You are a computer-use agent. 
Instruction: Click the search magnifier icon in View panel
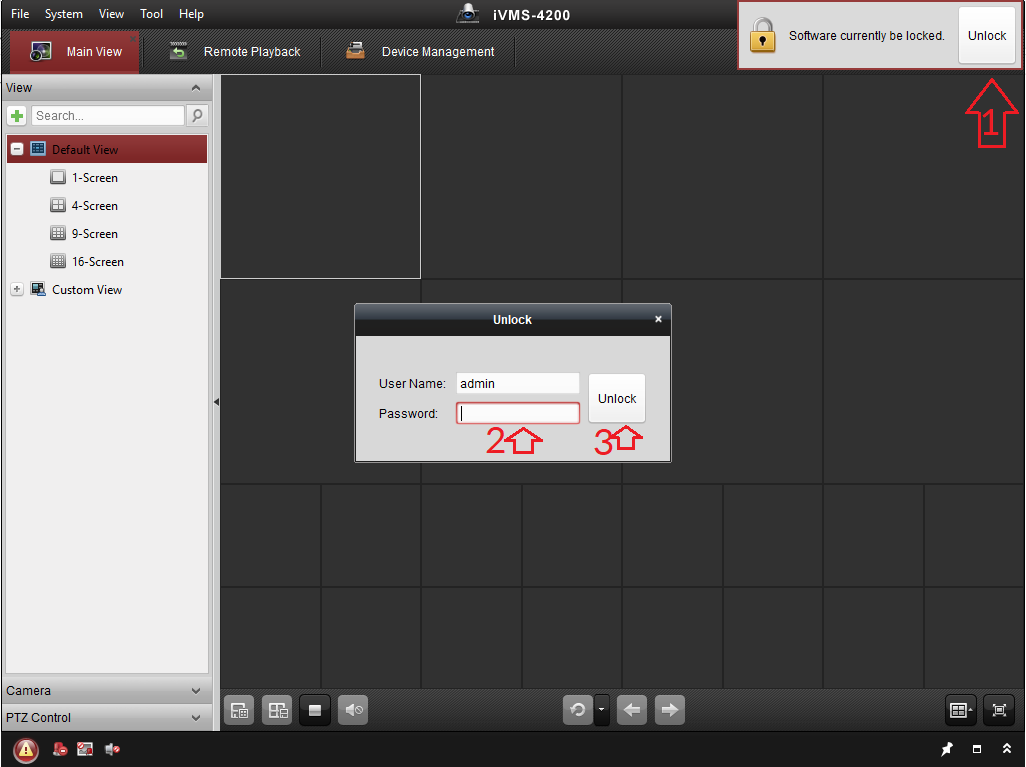pos(197,116)
